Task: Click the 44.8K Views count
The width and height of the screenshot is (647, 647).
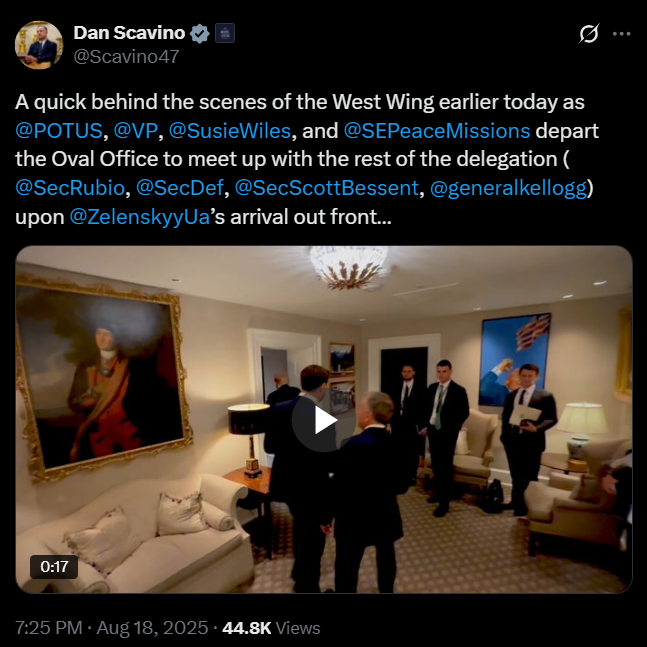Action: point(271,628)
